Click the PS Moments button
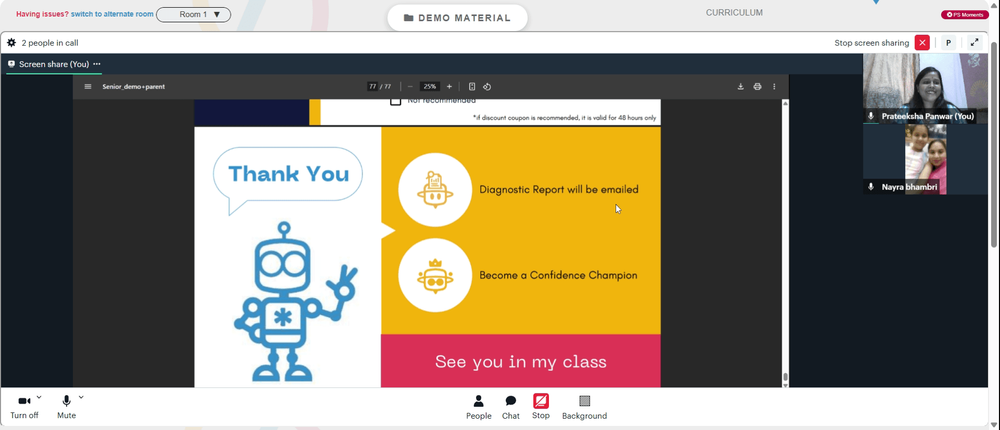Screen dimensions: 1000x430 click(x=964, y=15)
